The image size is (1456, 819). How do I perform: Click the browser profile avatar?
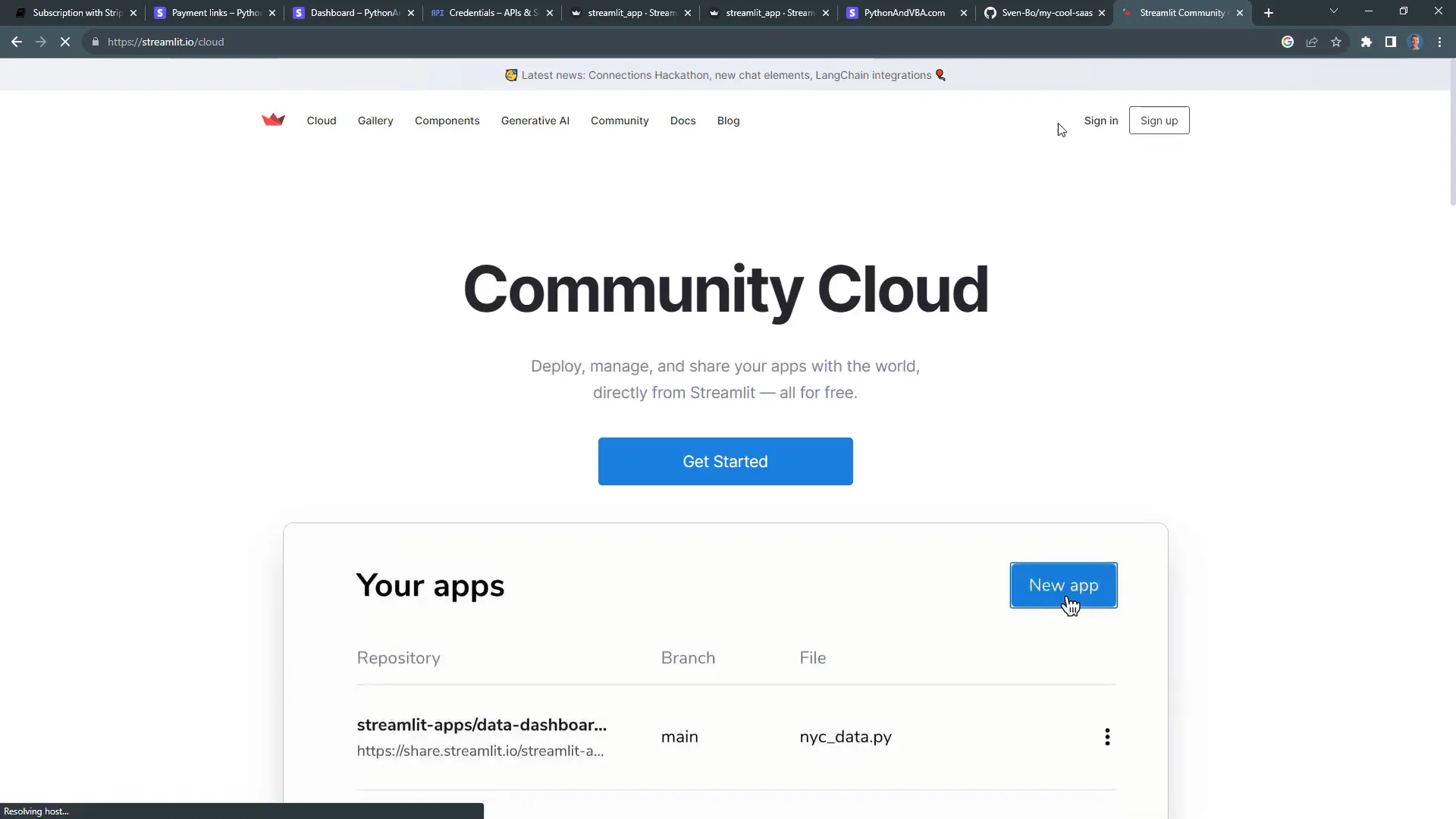coord(1415,42)
